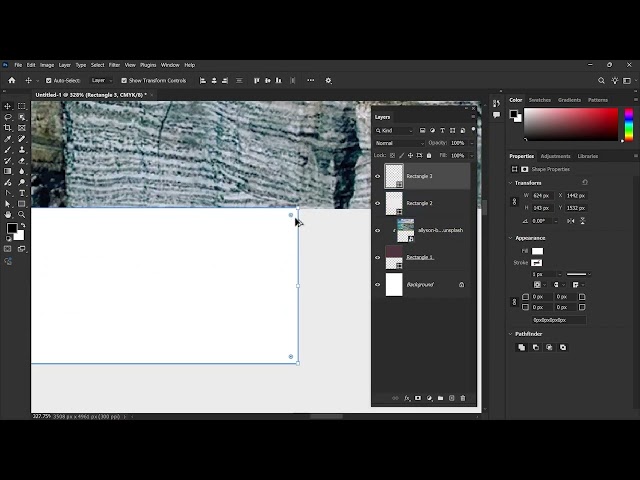Click the Rectangle 3 layer thumbnail

[394, 176]
